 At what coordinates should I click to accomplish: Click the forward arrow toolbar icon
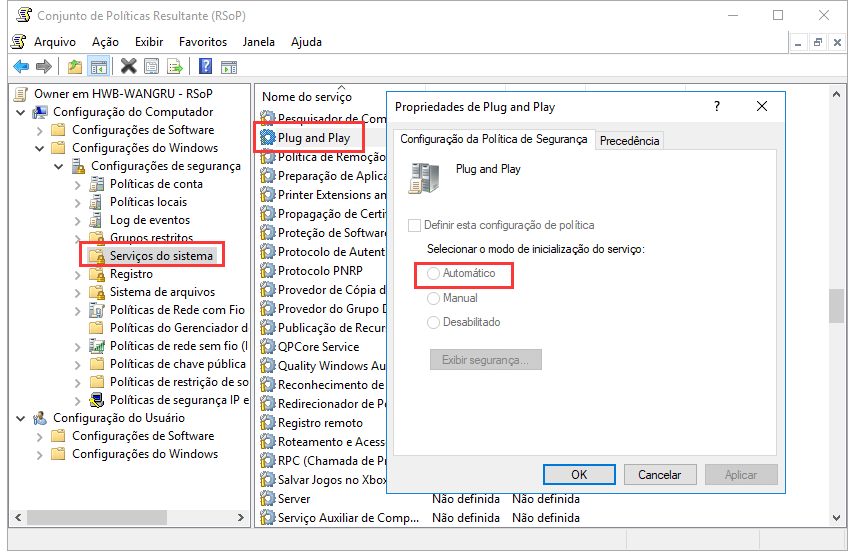point(44,67)
